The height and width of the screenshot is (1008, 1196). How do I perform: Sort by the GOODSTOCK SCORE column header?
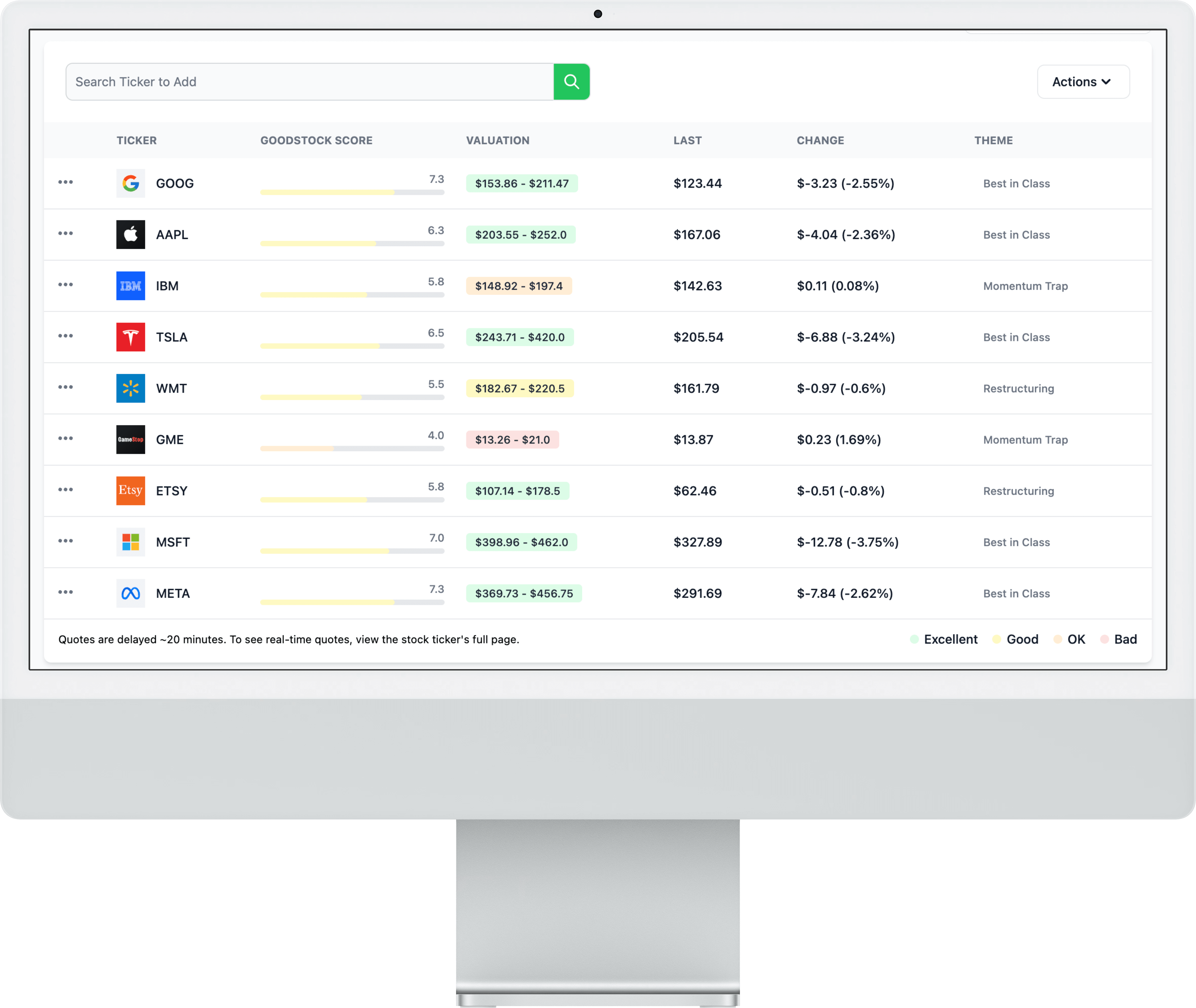pos(317,141)
